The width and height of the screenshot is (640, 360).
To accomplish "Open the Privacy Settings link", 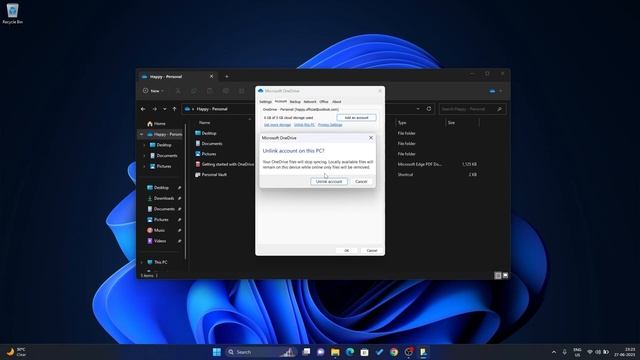I will tap(330, 125).
